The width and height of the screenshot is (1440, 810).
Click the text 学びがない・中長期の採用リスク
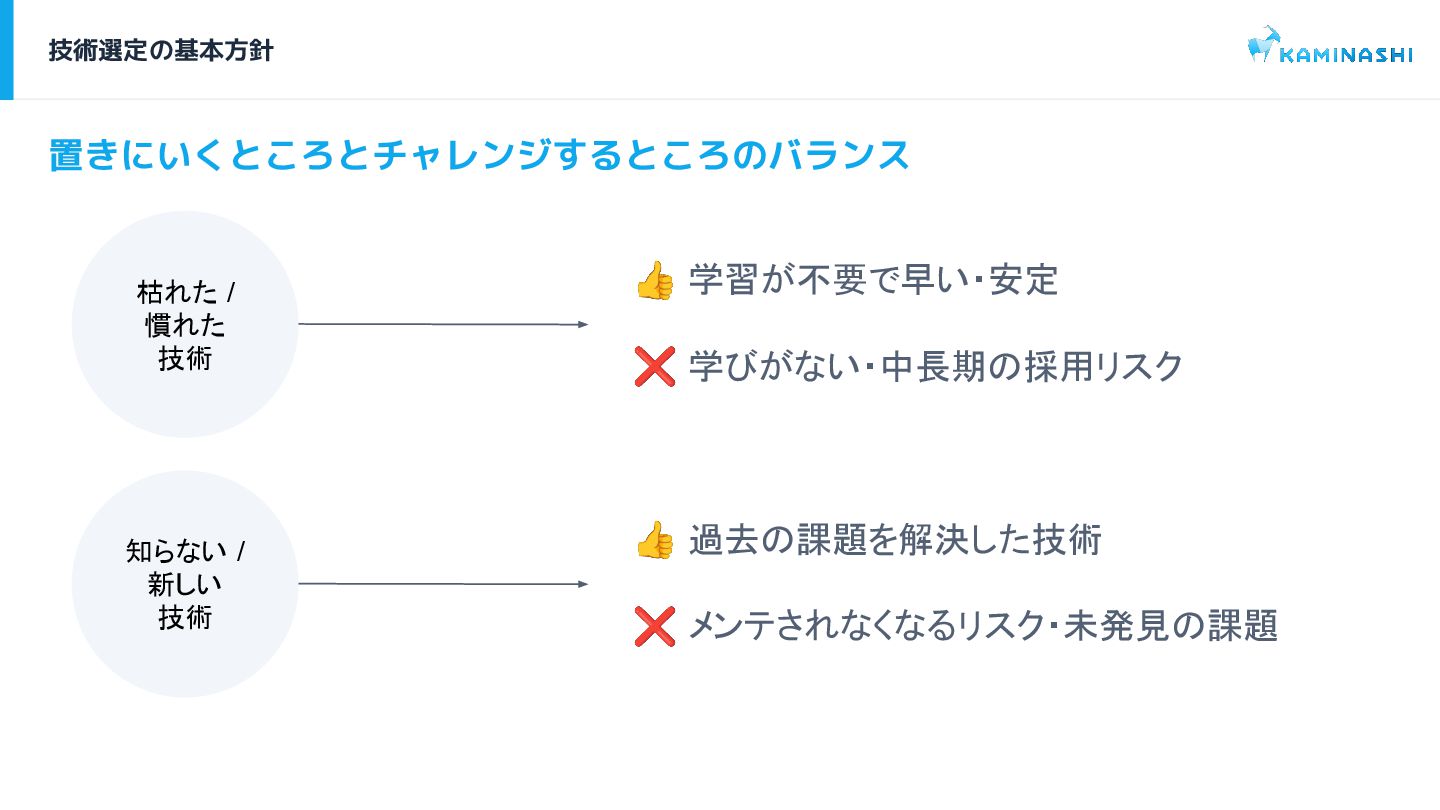(x=936, y=367)
